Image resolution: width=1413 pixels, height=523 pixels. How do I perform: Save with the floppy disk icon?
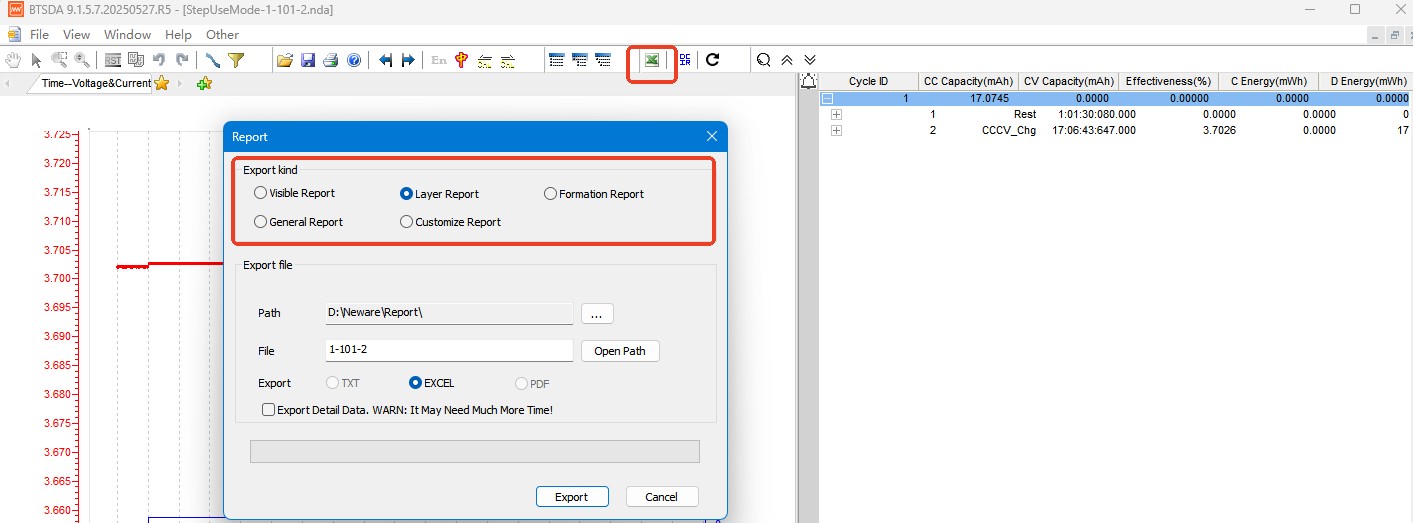pyautogui.click(x=308, y=60)
